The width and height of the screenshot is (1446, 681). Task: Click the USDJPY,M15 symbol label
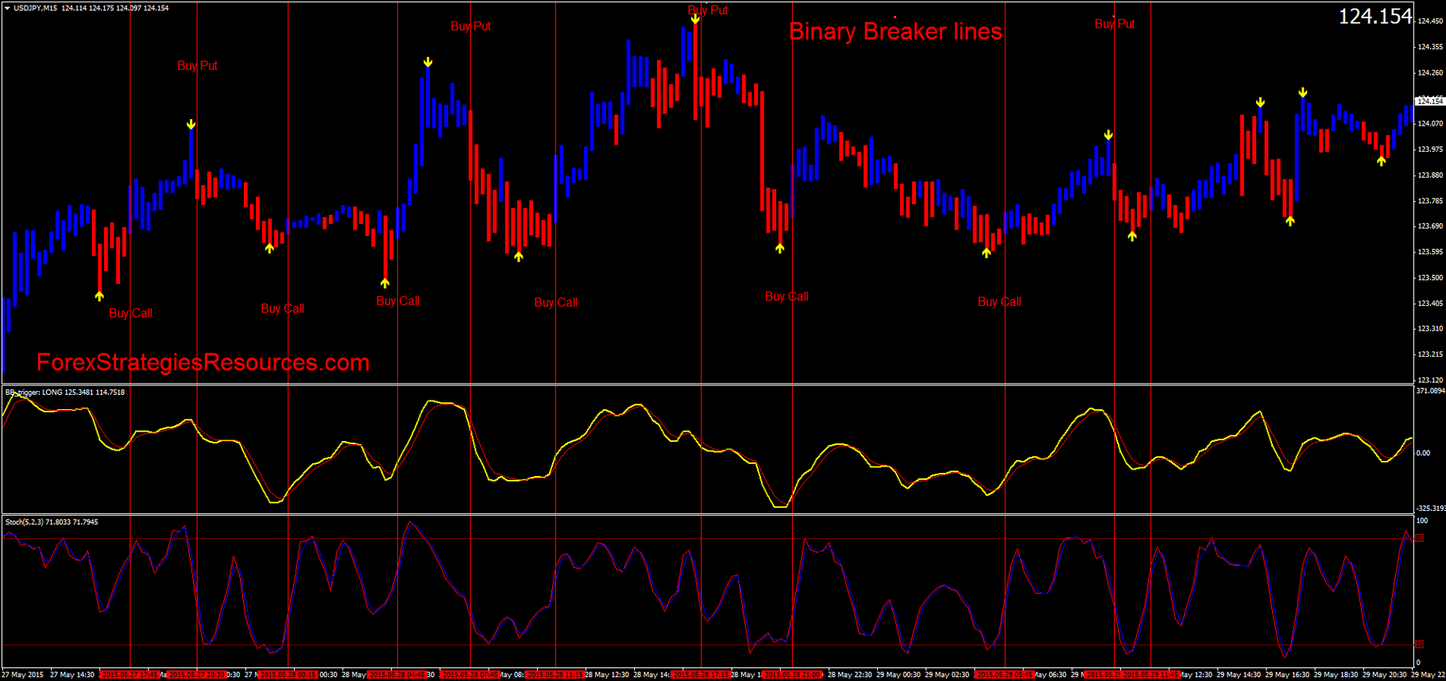point(35,8)
